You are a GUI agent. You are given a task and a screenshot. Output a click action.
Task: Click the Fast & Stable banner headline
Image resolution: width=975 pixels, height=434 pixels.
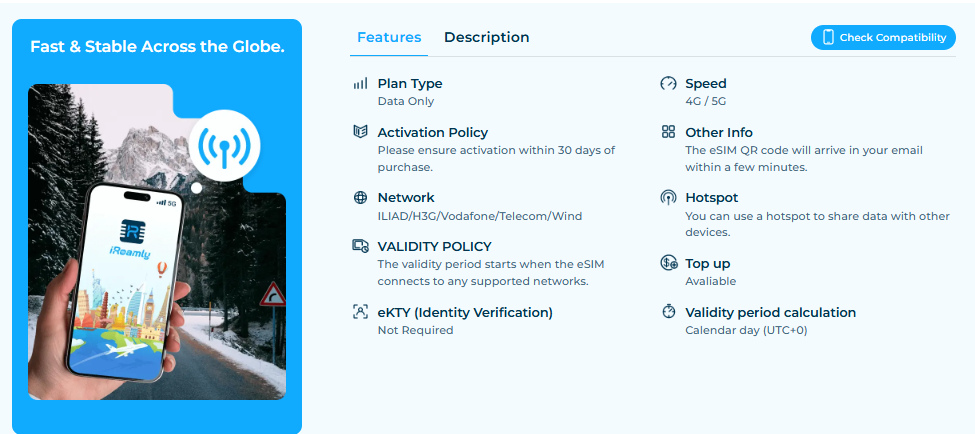coord(157,47)
